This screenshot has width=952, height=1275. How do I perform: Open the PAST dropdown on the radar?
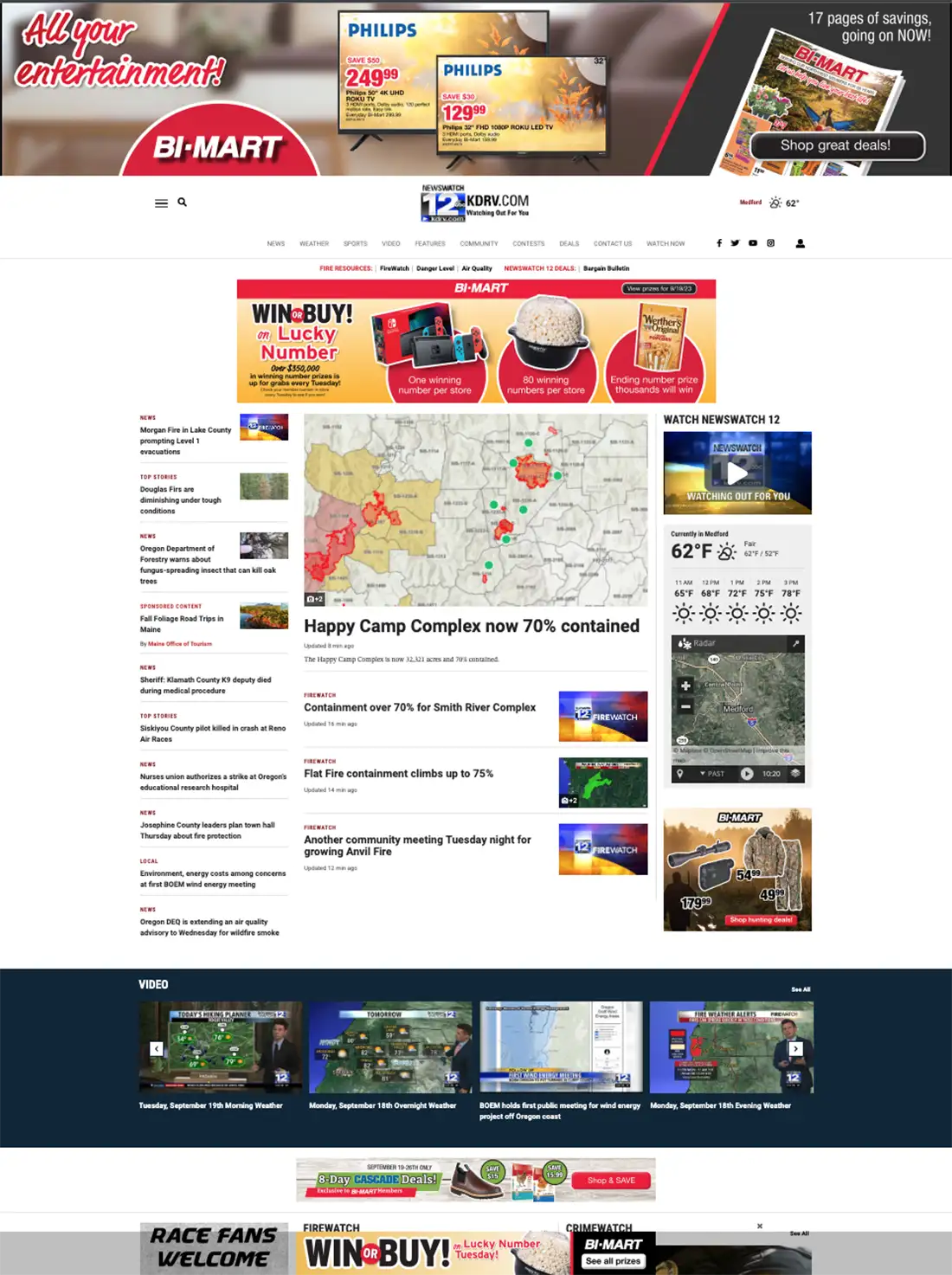[712, 774]
